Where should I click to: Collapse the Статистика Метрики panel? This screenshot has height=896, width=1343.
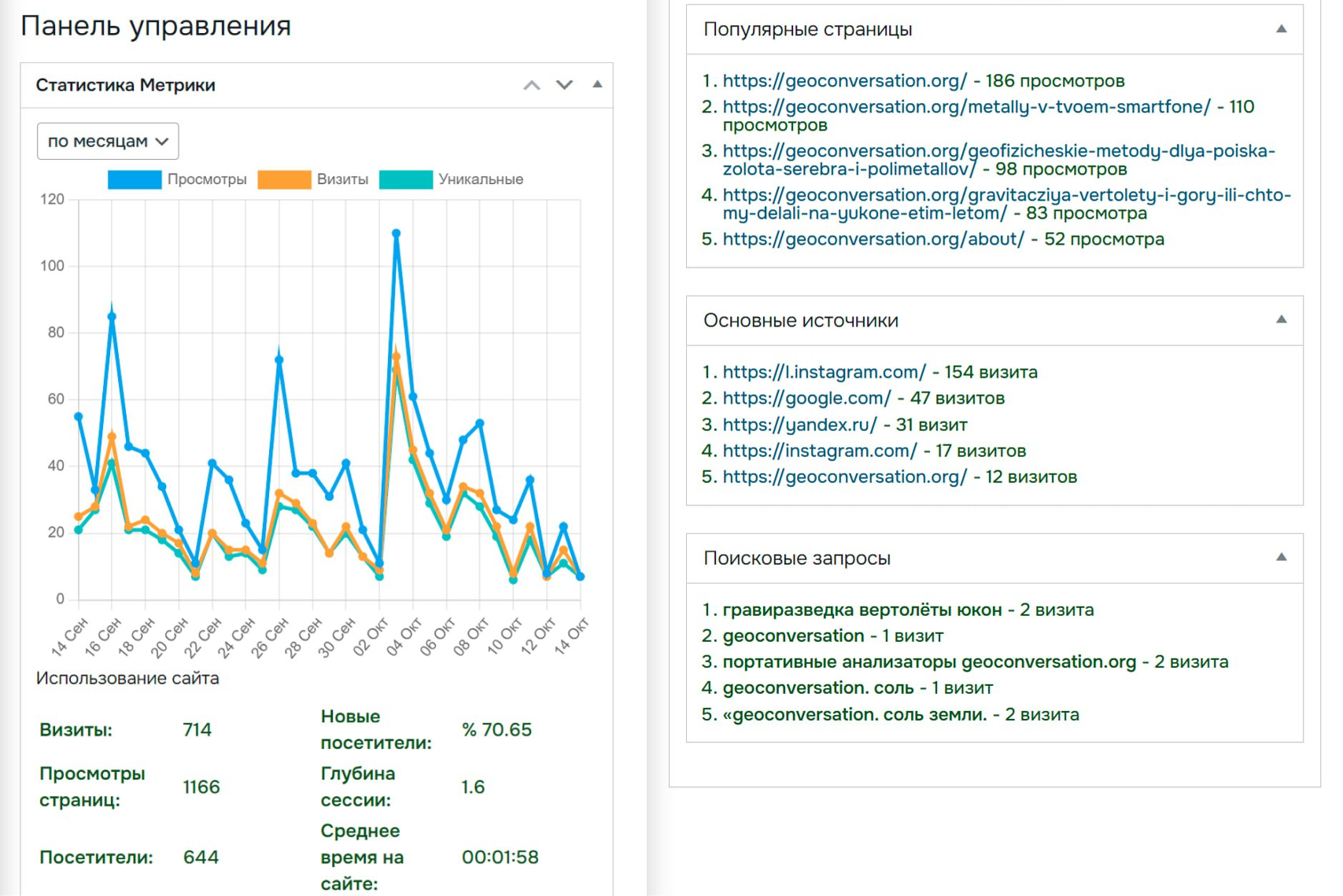[x=597, y=85]
